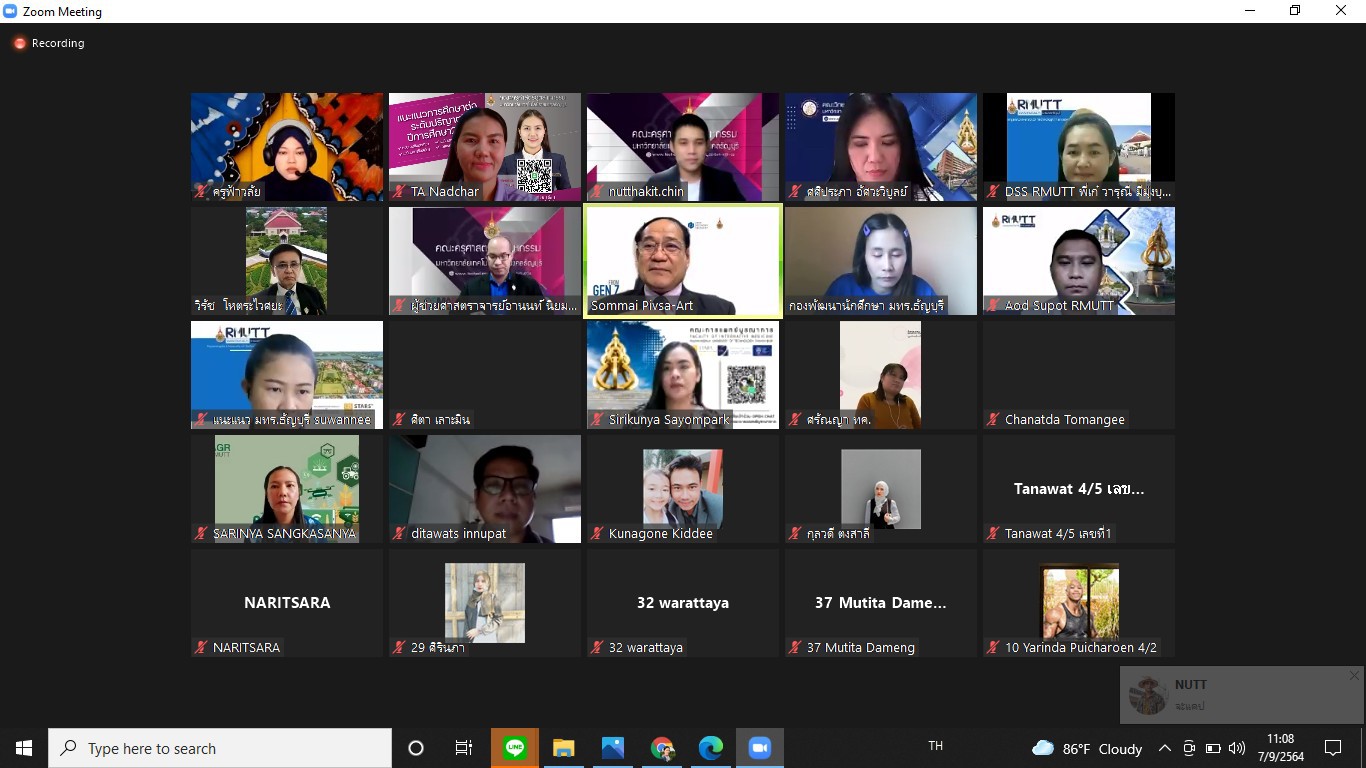The image size is (1366, 768).
Task: Expand the hidden system tray icons chevron
Action: (x=1165, y=748)
